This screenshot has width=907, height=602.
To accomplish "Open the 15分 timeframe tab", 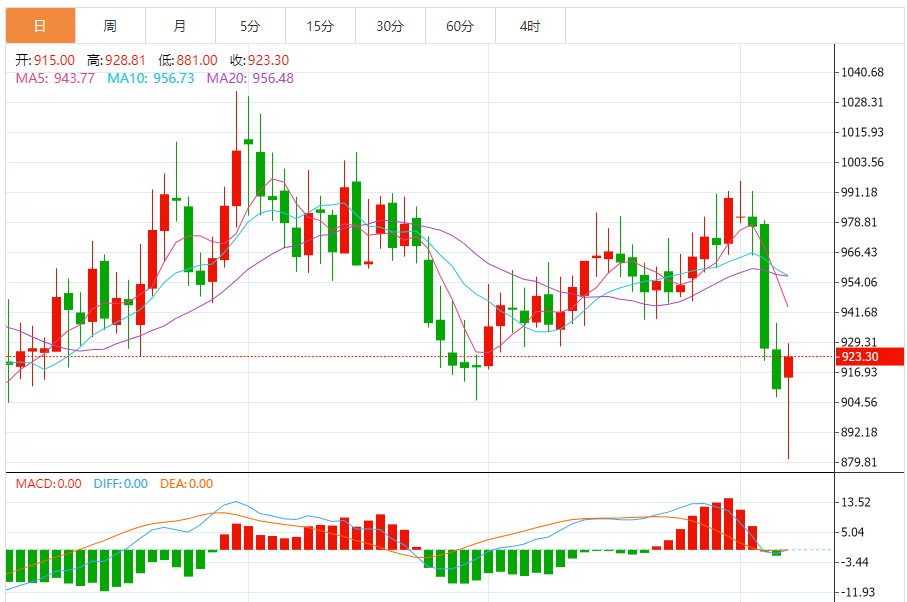I will [x=320, y=26].
